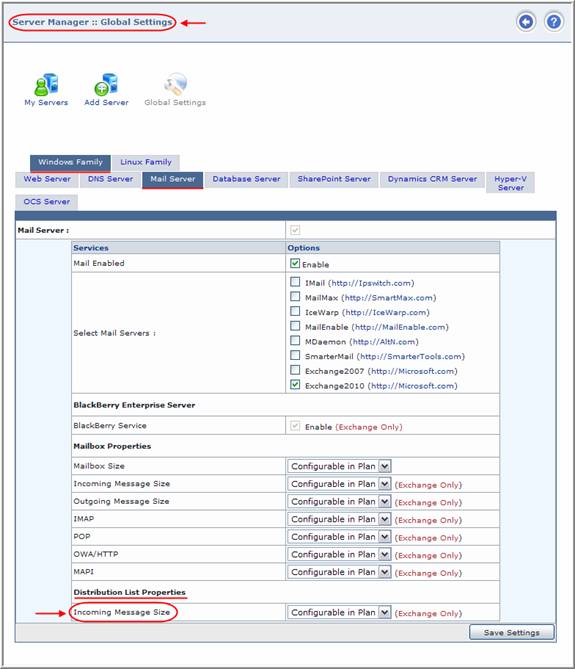This screenshot has height=669, width=575.
Task: Check the IMail mail server option
Action: (295, 282)
